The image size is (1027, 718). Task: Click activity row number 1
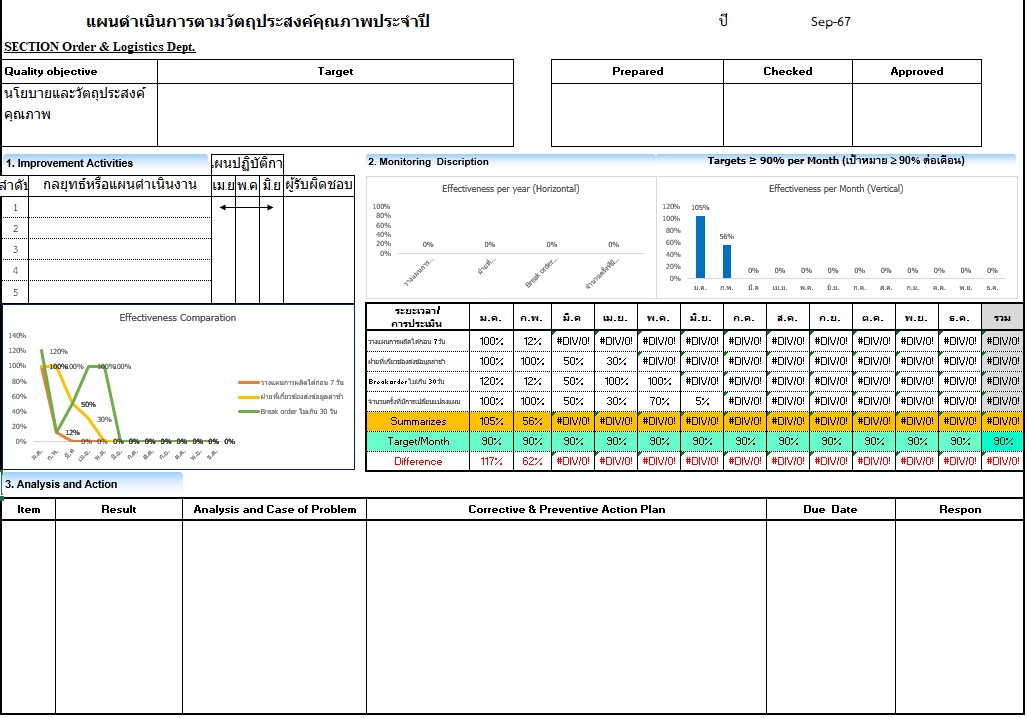pyautogui.click(x=15, y=208)
